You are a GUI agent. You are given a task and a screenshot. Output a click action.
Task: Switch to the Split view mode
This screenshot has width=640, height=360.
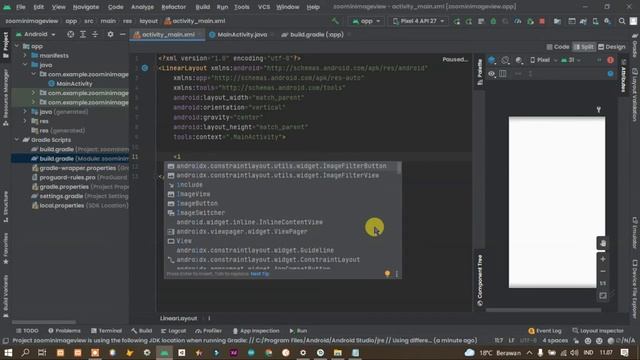click(x=584, y=47)
